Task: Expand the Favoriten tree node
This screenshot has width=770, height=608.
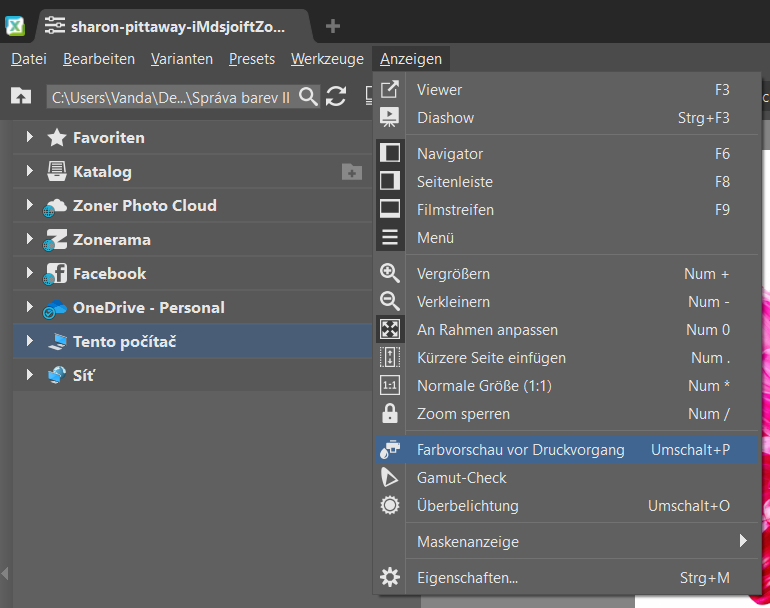Action: pos(30,138)
